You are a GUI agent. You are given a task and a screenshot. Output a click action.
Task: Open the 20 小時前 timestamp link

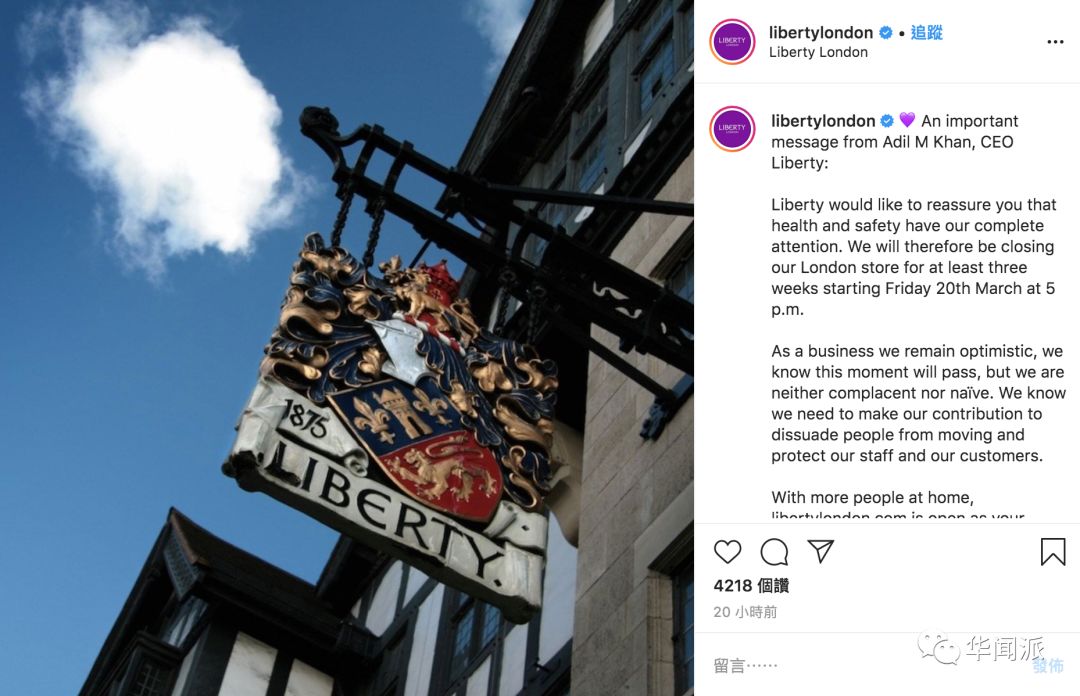745,612
